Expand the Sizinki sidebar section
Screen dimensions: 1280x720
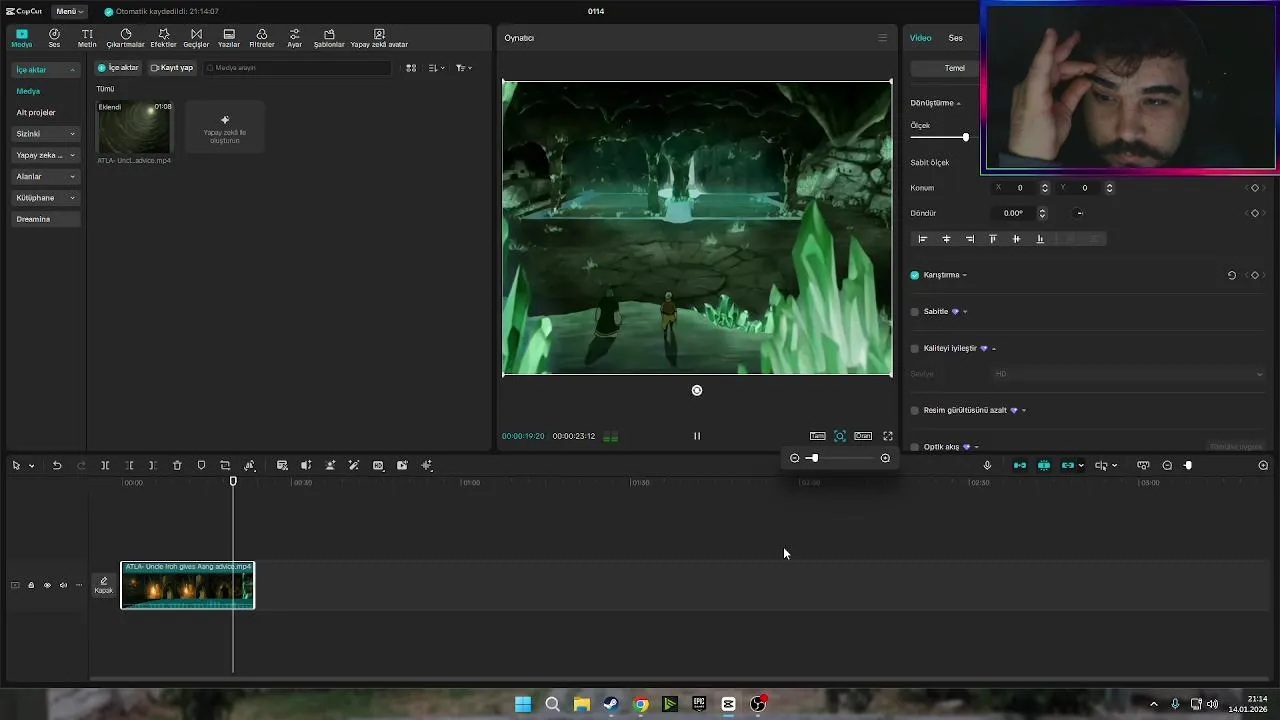[45, 134]
